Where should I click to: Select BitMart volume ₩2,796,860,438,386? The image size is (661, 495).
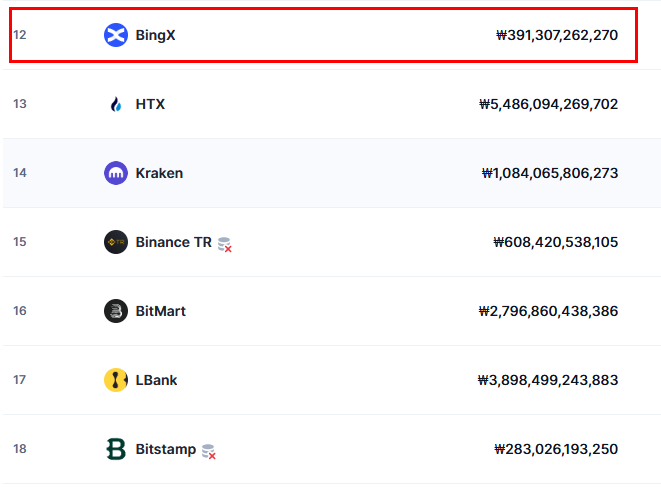pos(548,311)
